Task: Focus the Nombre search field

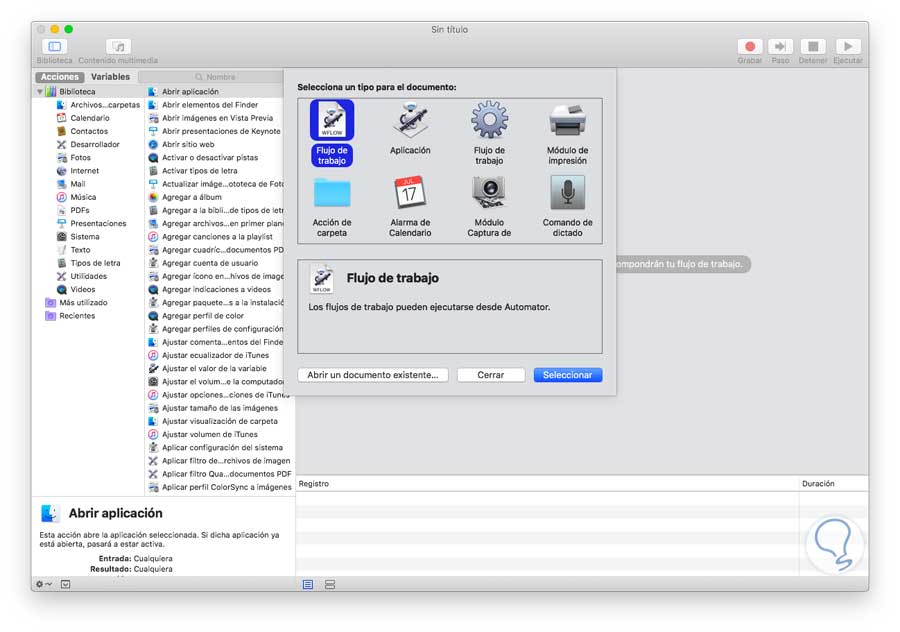Action: click(211, 77)
